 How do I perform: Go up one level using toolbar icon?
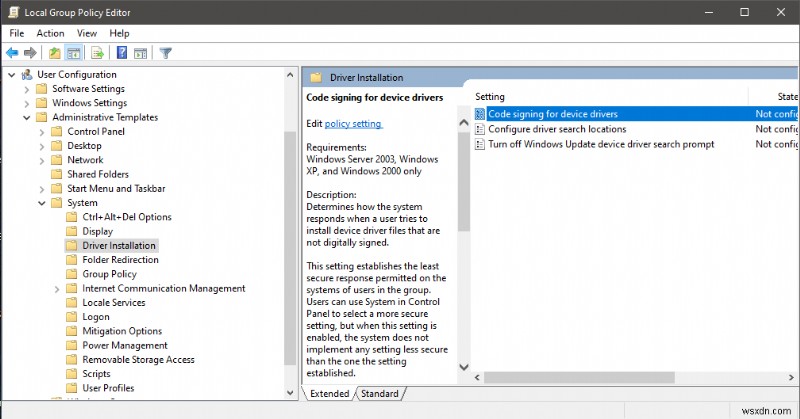54,53
